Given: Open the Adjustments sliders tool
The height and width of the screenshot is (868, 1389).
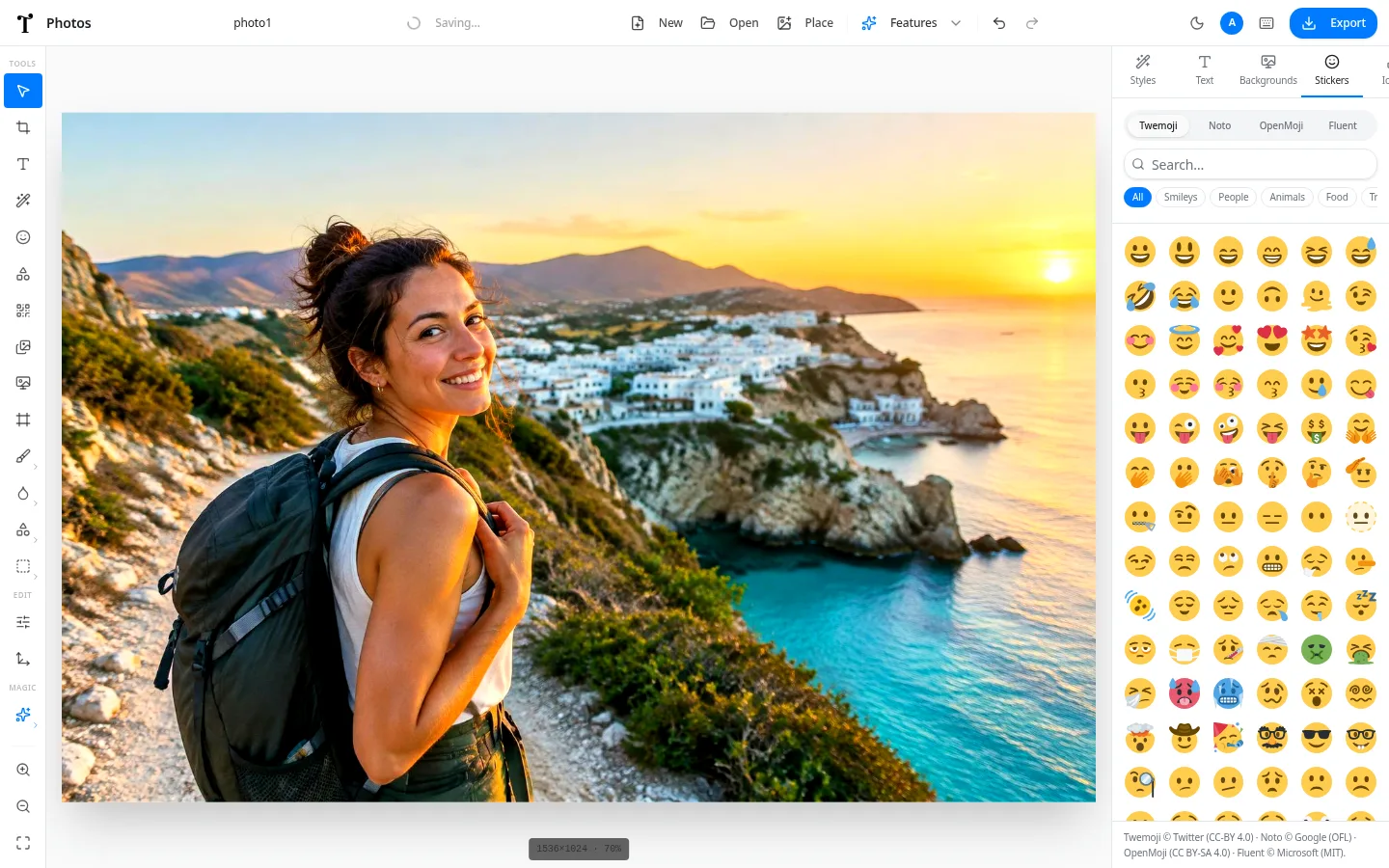Looking at the screenshot, I should pos(23,622).
